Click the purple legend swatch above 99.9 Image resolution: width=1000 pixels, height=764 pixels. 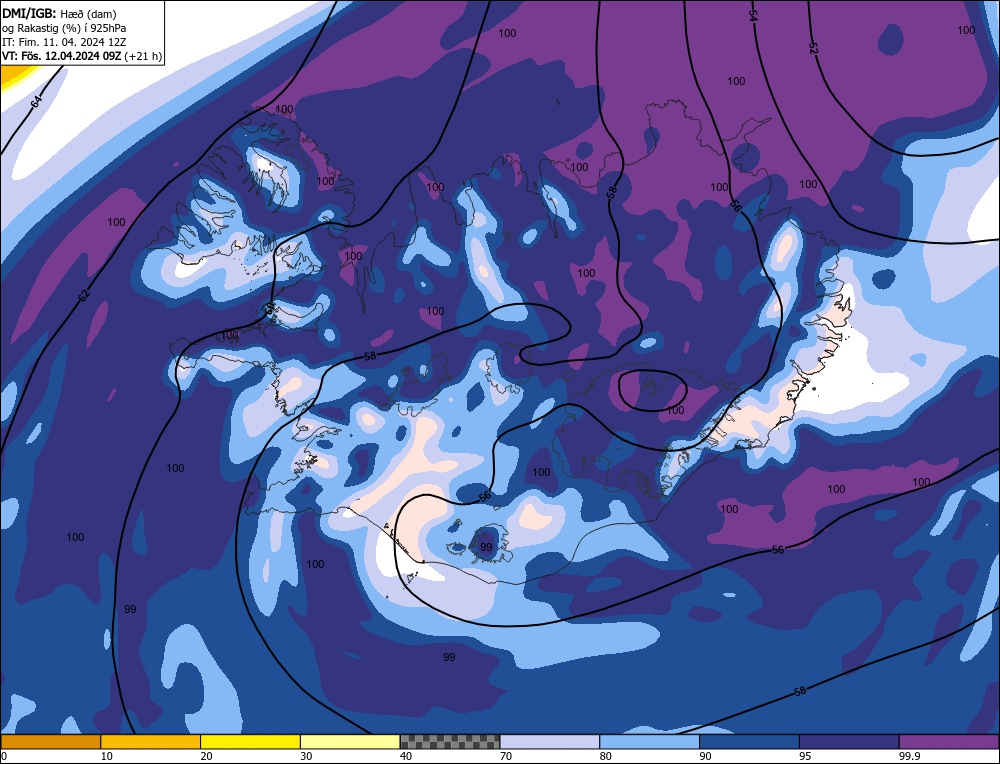coord(949,742)
